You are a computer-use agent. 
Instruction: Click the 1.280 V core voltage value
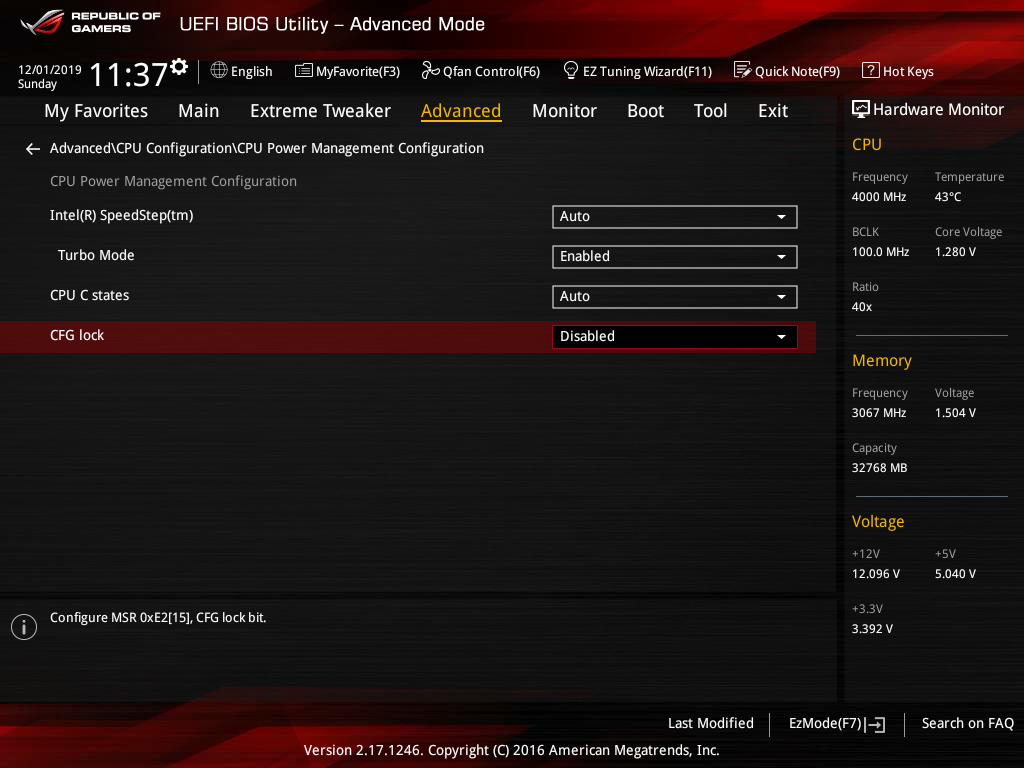coord(955,251)
